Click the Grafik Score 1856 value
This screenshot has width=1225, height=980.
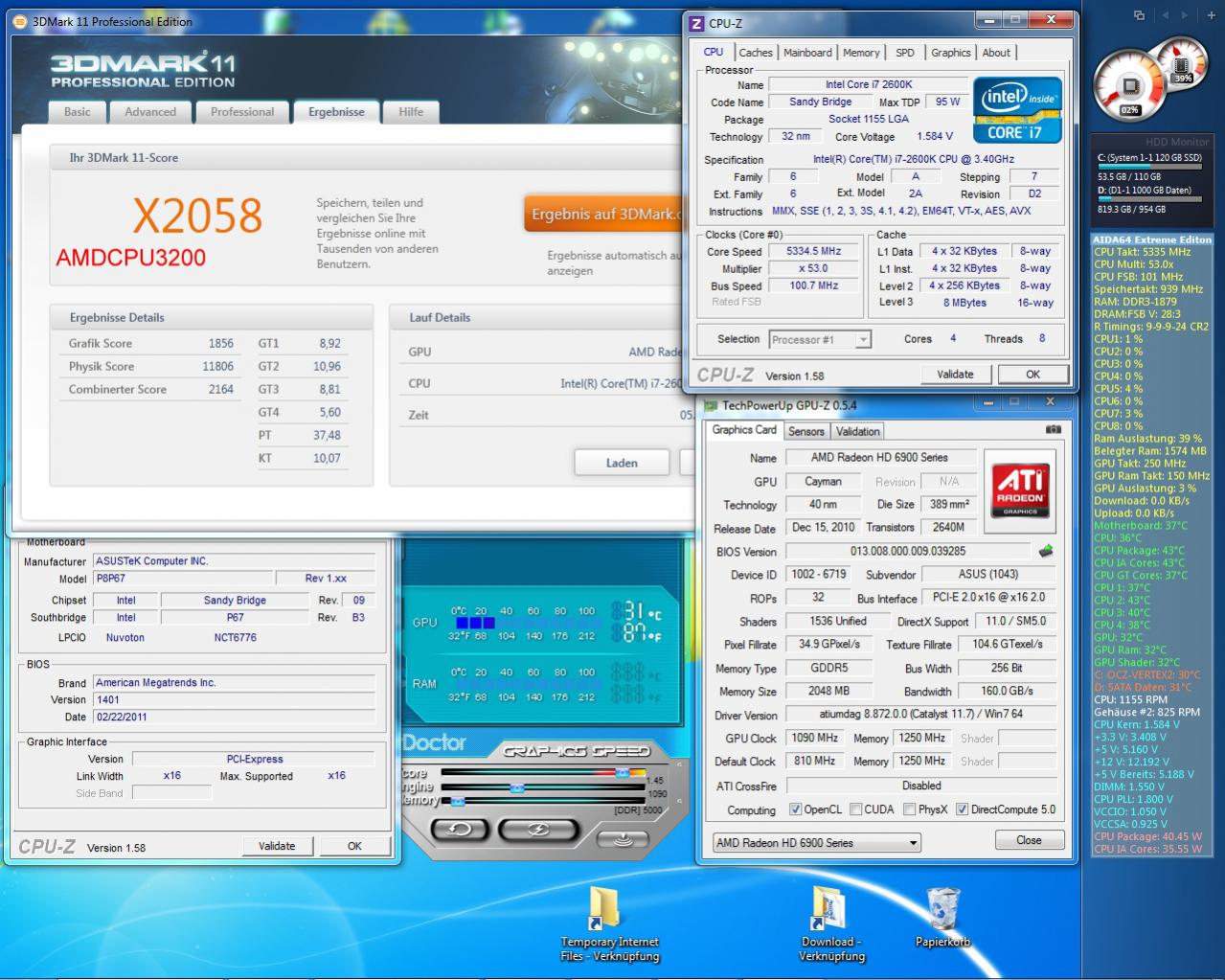click(220, 343)
